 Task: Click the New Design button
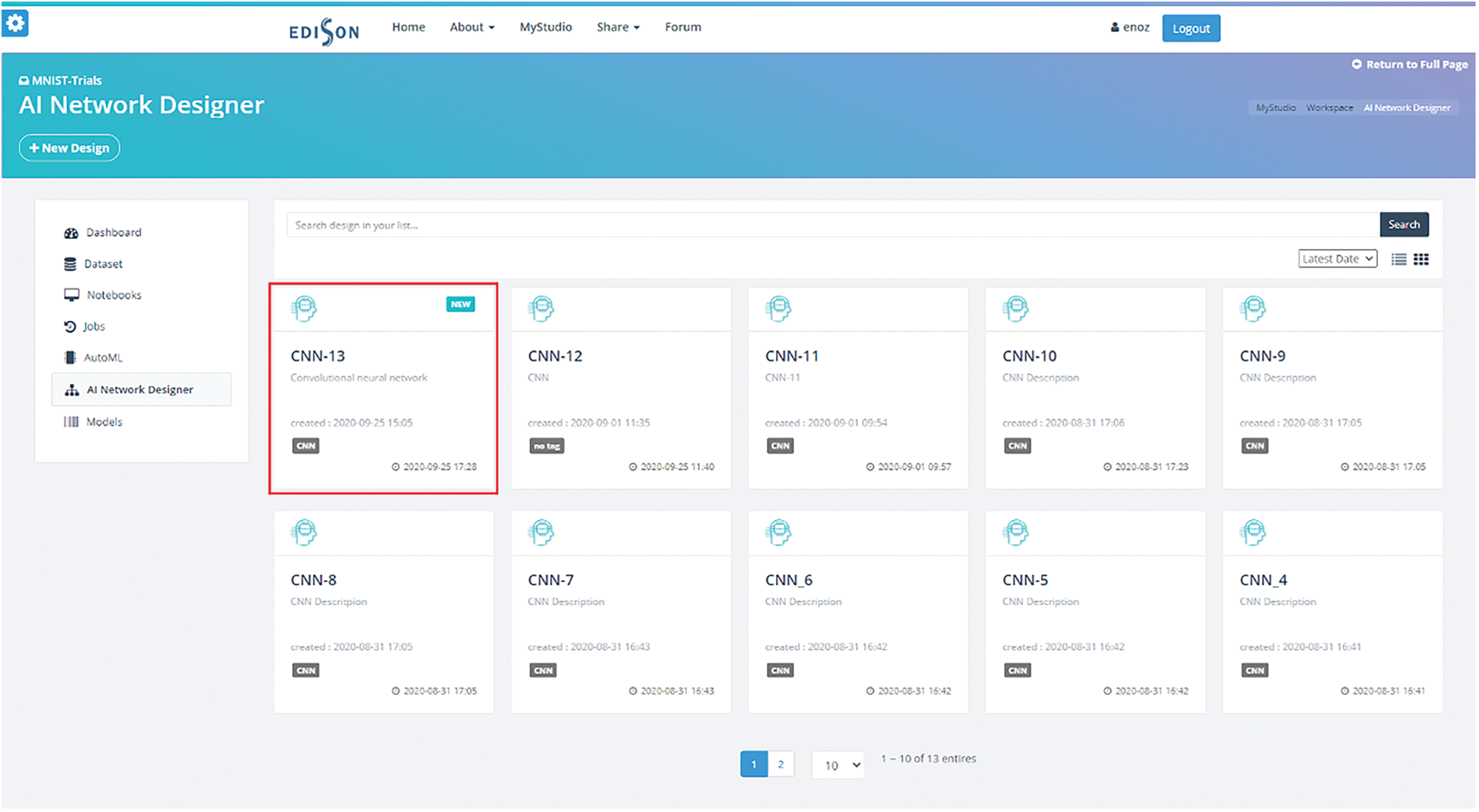69,148
